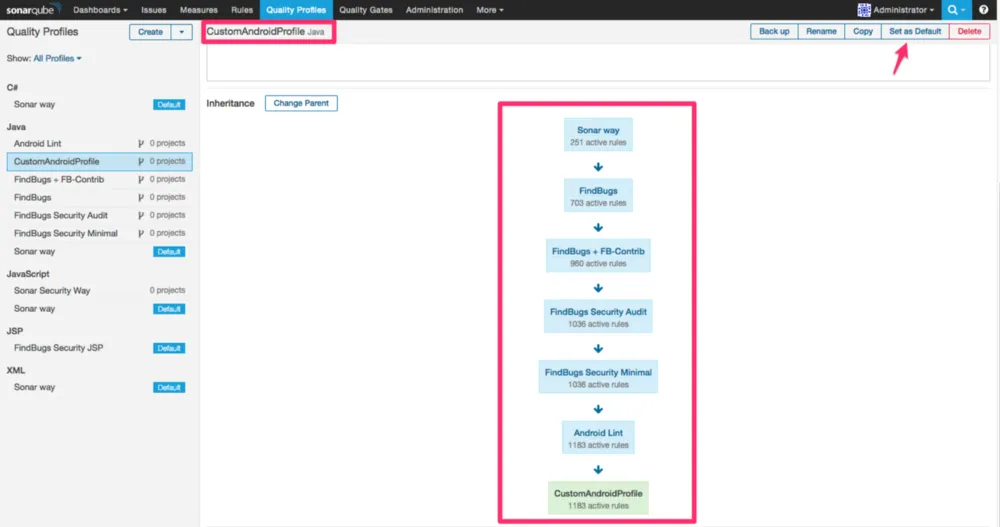This screenshot has width=1000, height=527.
Task: Go to the Quality Gates tab
Action: coord(366,10)
